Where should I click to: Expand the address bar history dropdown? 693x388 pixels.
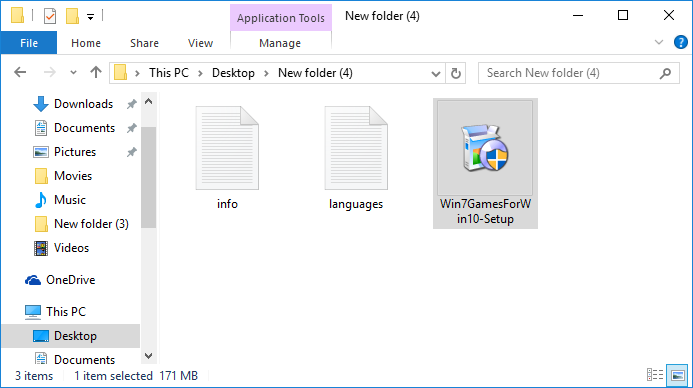436,73
